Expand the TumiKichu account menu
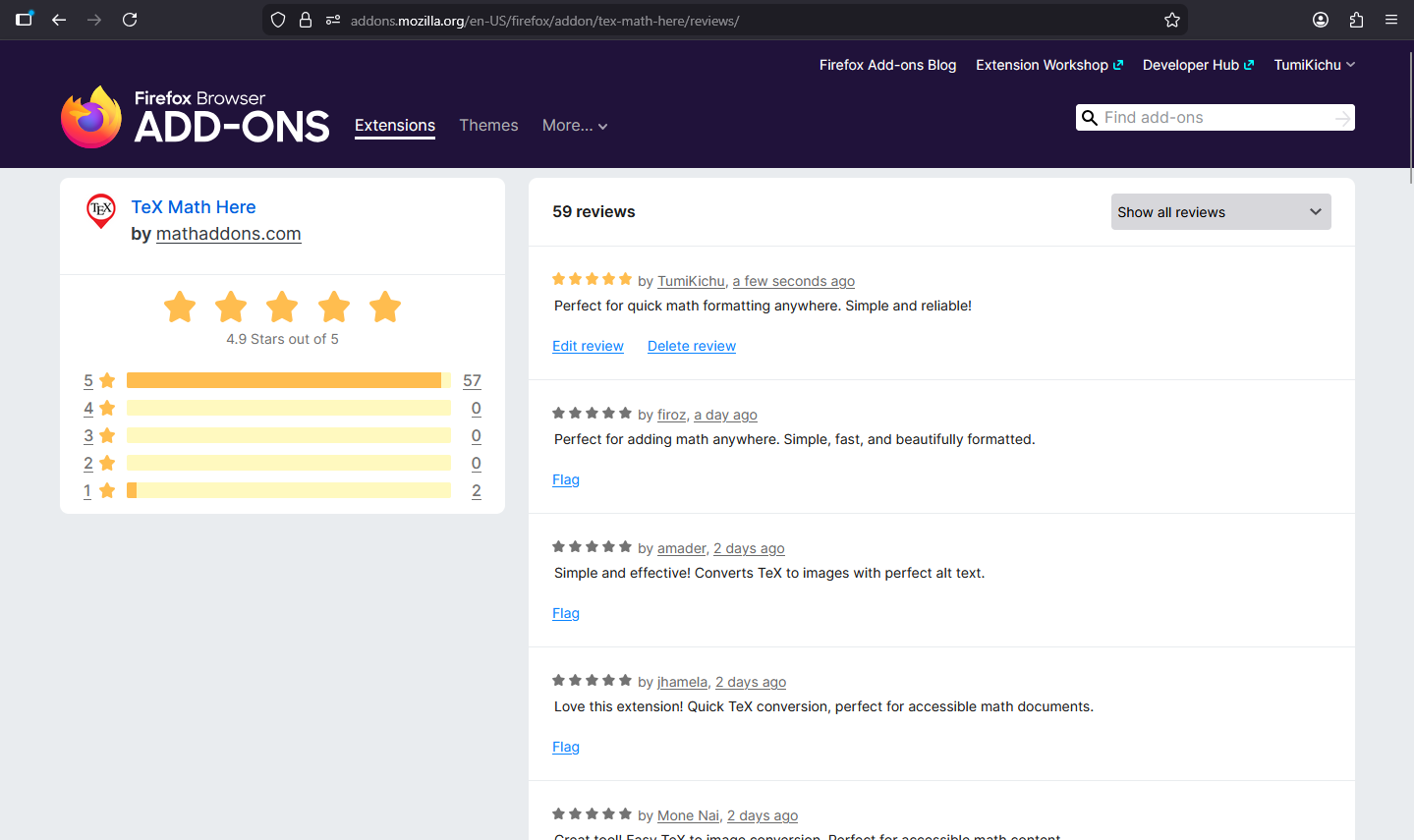The width and height of the screenshot is (1414, 840). click(1315, 65)
